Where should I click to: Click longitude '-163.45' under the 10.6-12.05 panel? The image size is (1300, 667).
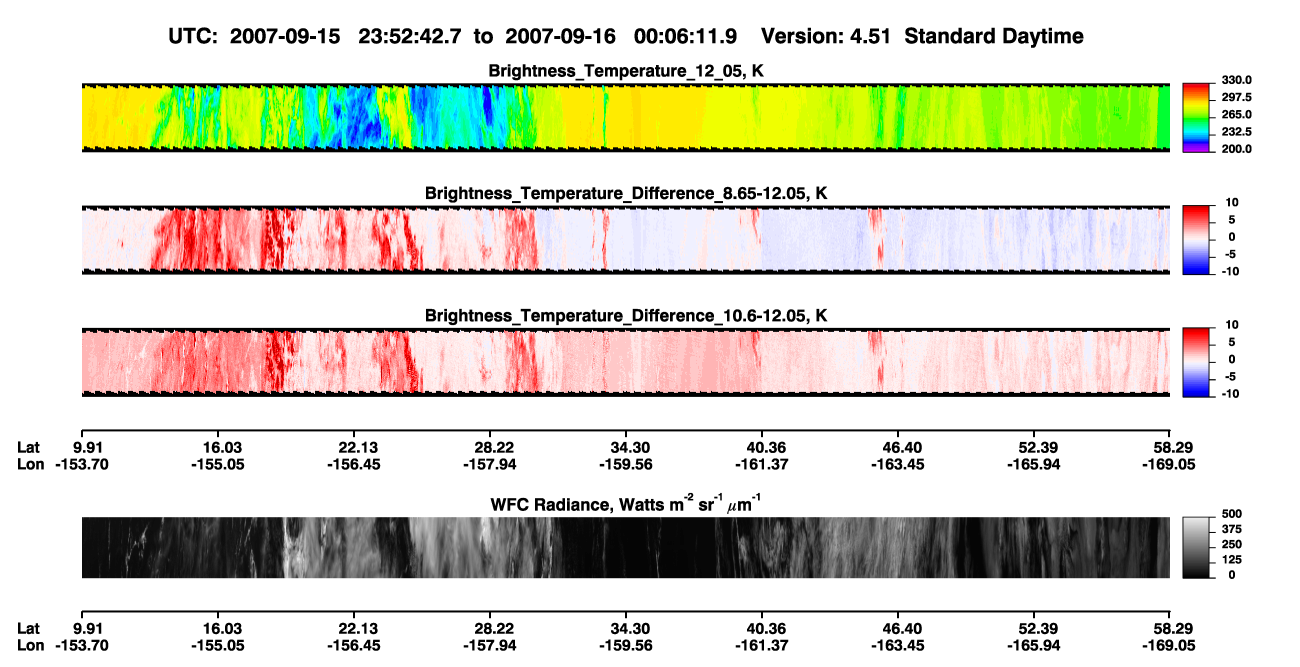896,464
